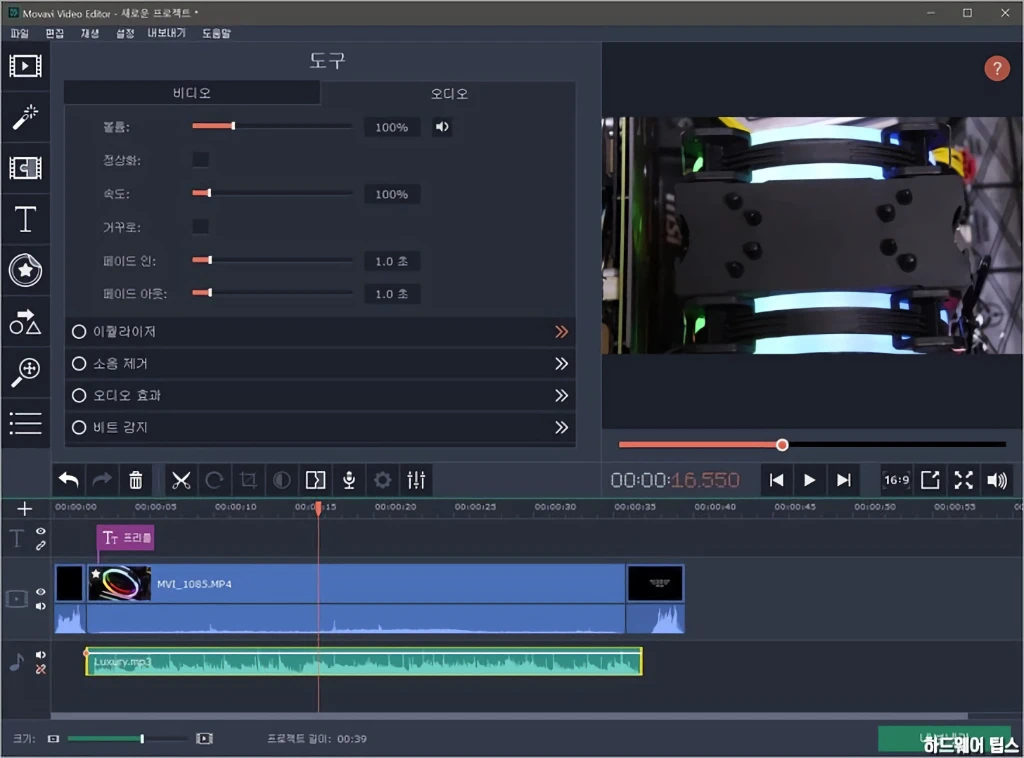Skip to previous frame in player

tap(776, 481)
